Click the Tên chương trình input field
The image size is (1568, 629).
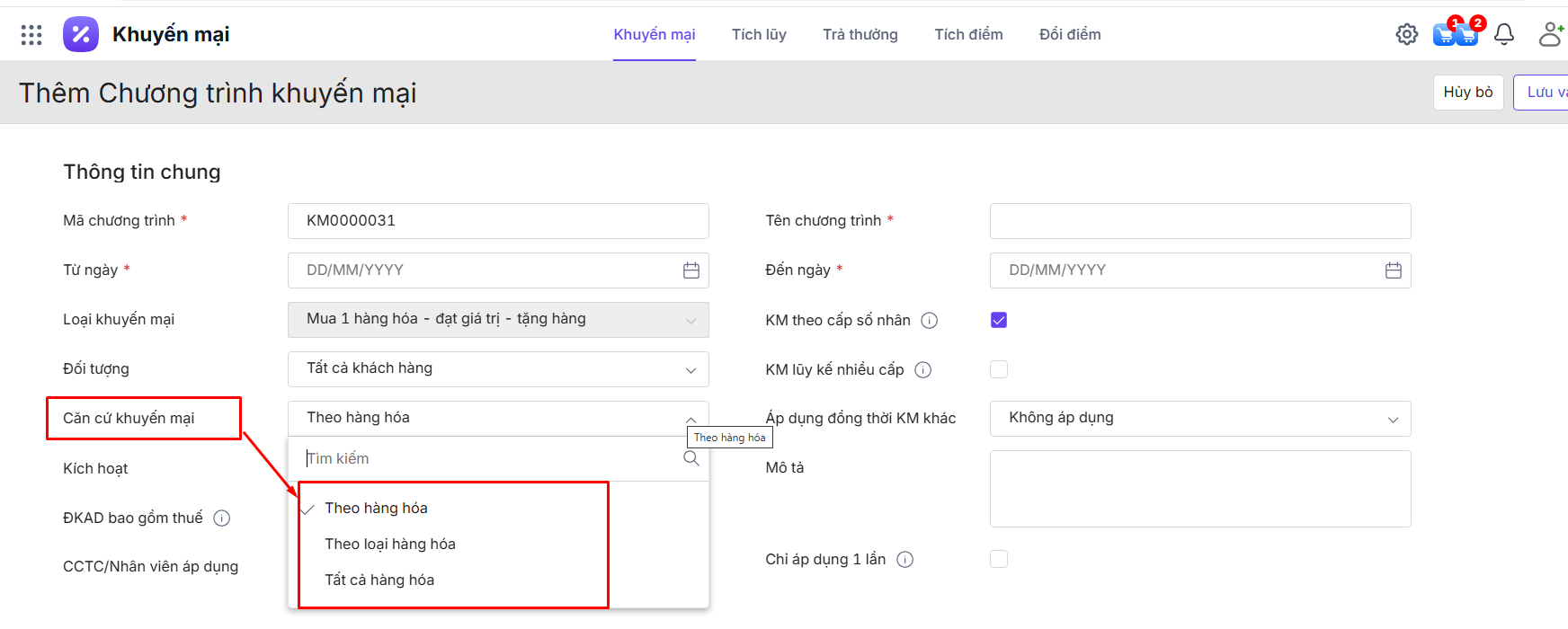coord(1199,221)
